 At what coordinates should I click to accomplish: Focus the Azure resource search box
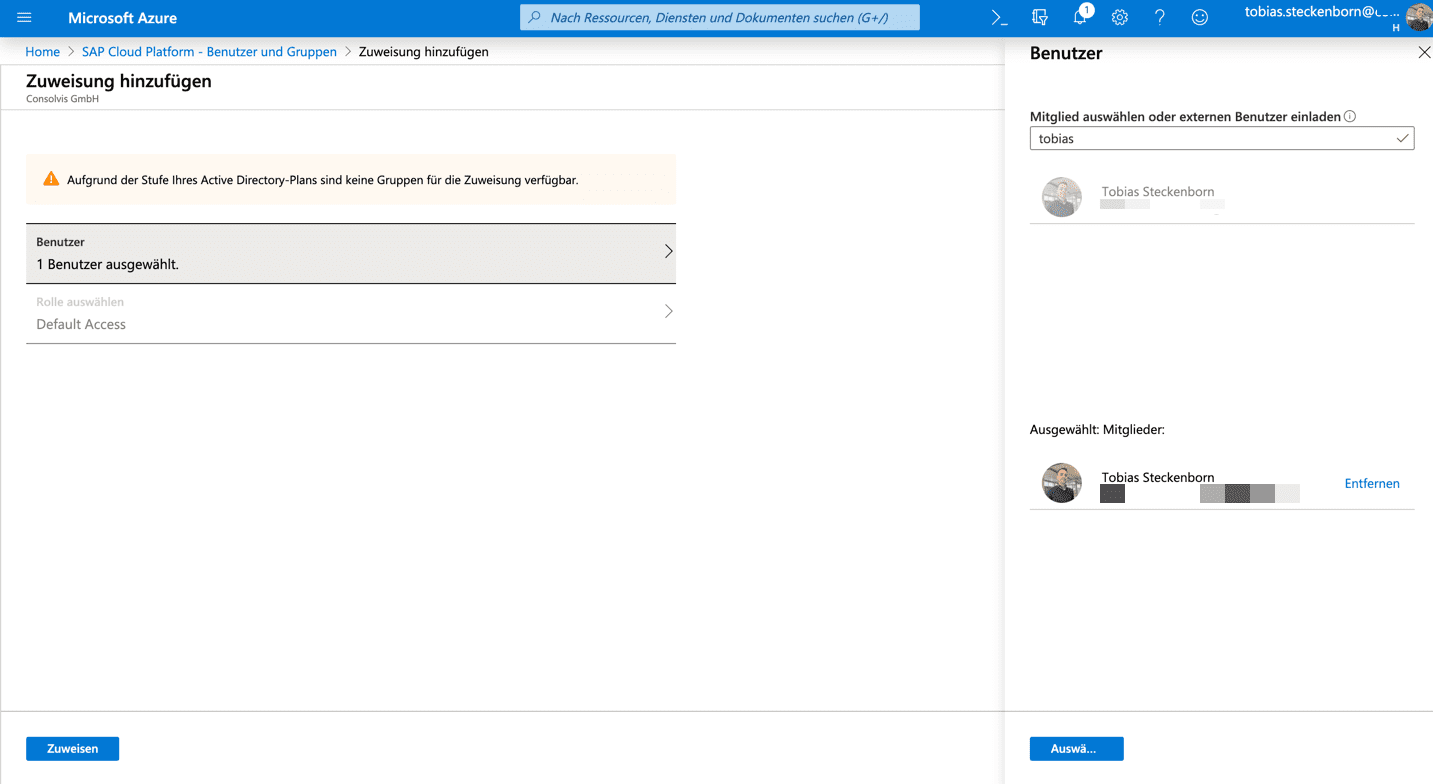click(720, 18)
